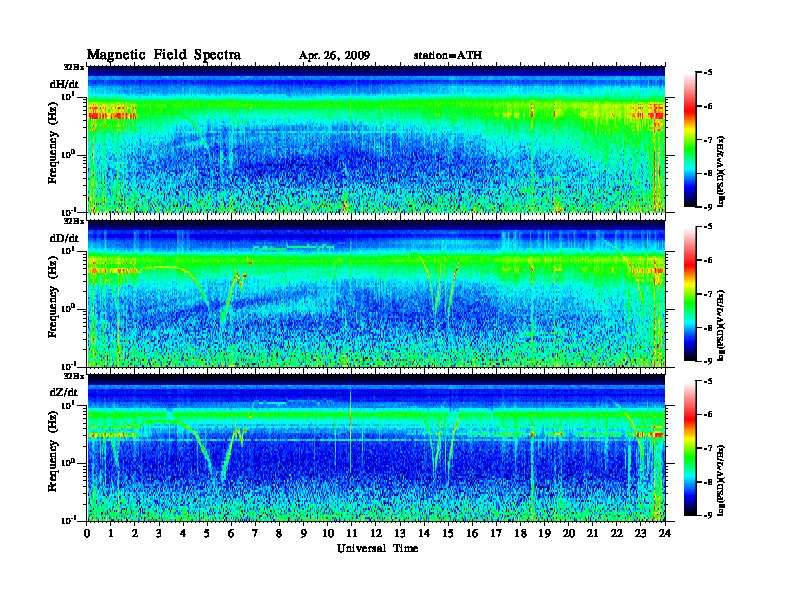Click the log(PSD) label beside dZ/dt color bar

click(721, 480)
